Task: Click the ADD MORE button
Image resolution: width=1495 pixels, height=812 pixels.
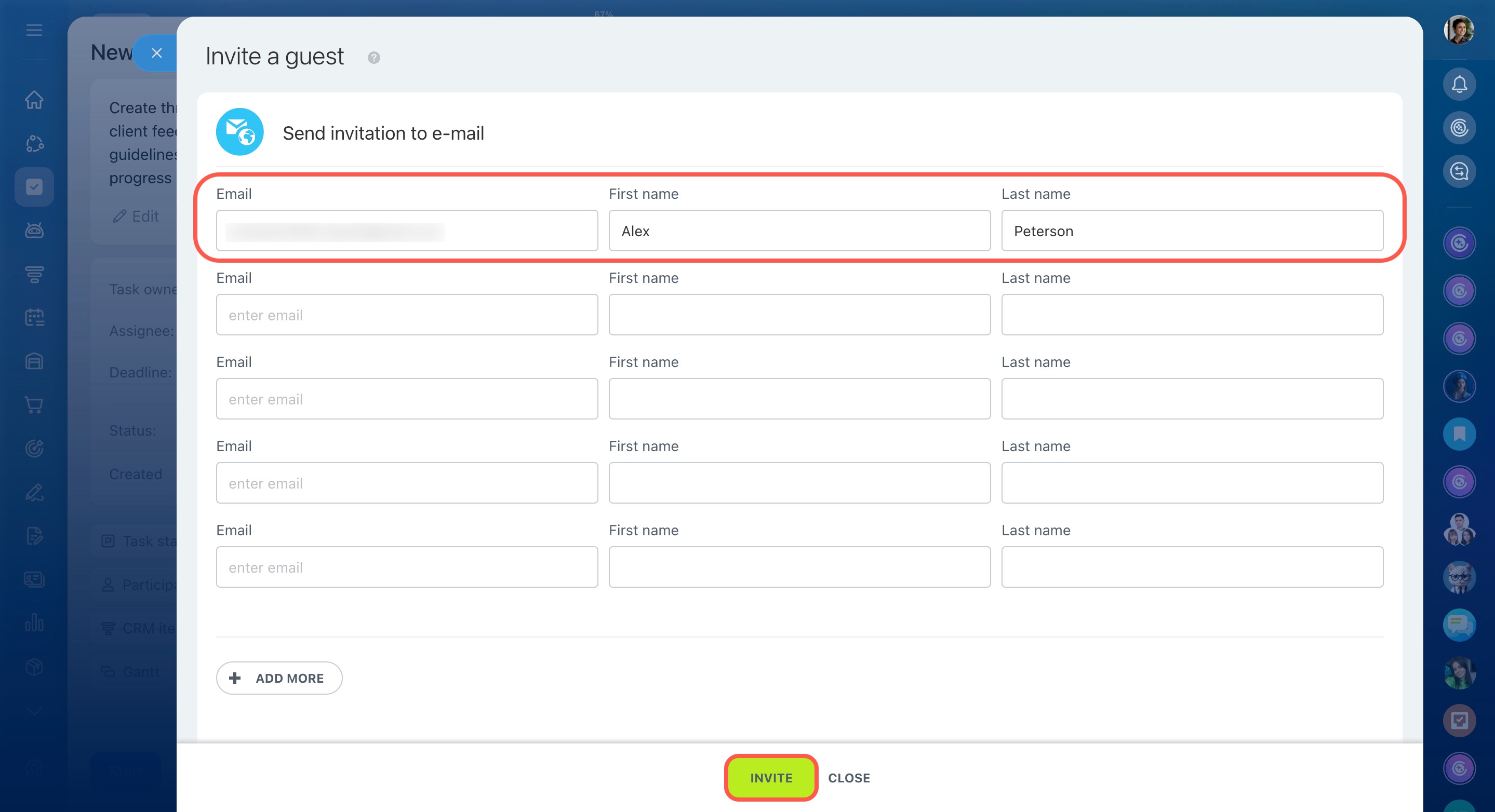Action: point(279,678)
